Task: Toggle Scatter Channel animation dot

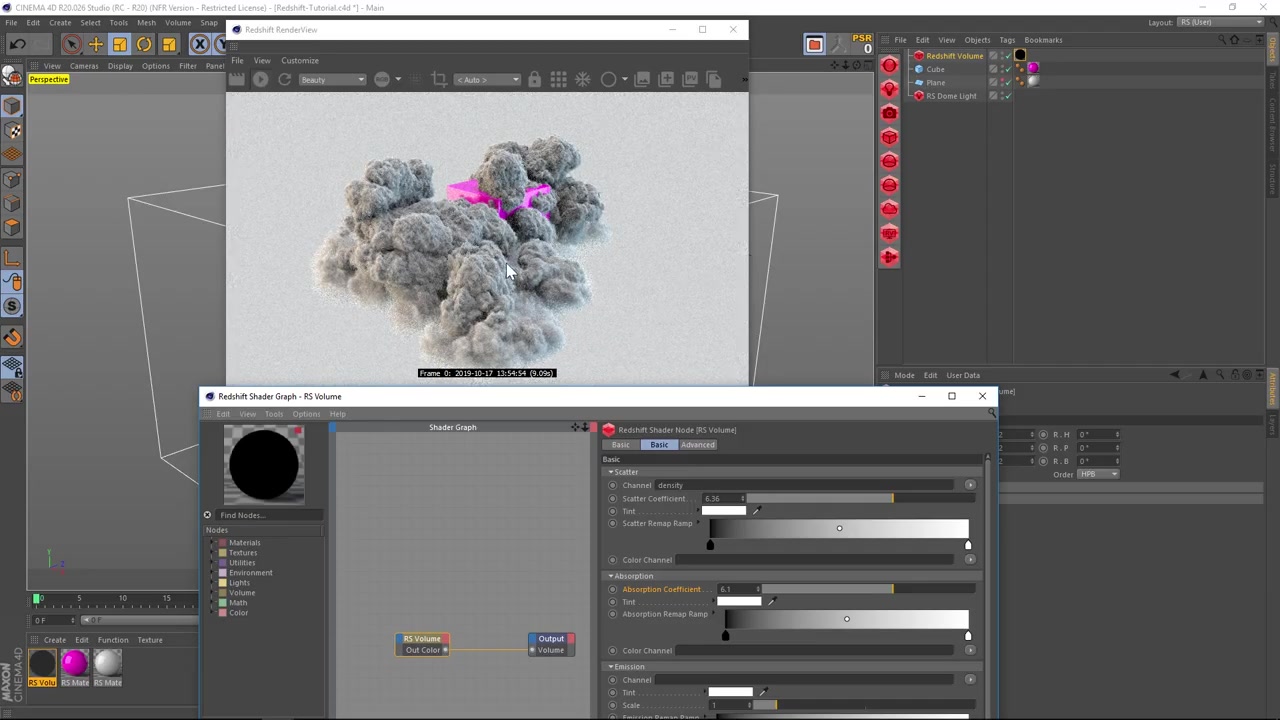Action: tap(613, 485)
